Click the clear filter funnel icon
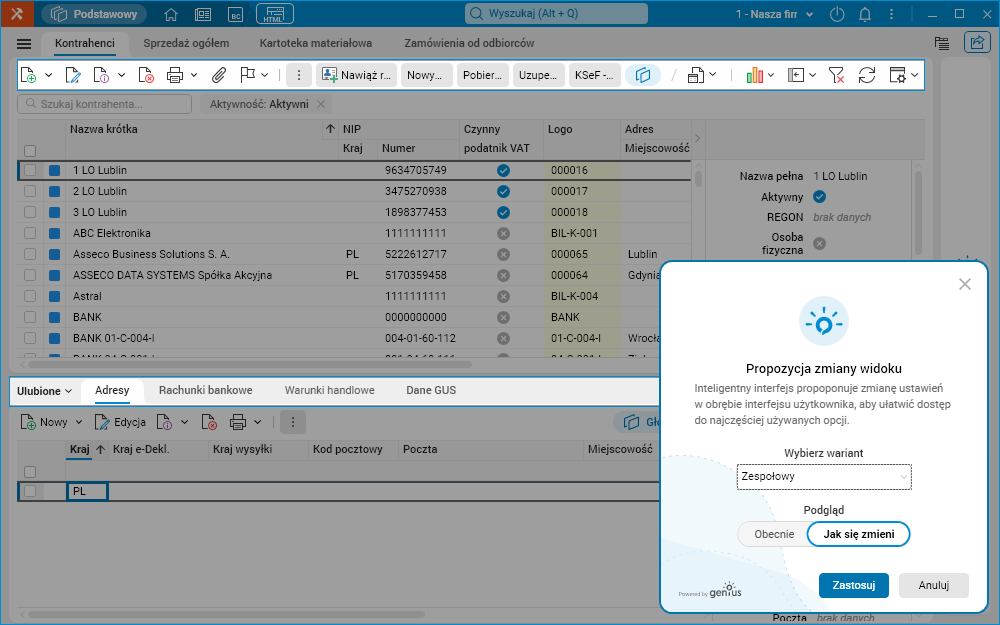1000x625 pixels. 837,75
